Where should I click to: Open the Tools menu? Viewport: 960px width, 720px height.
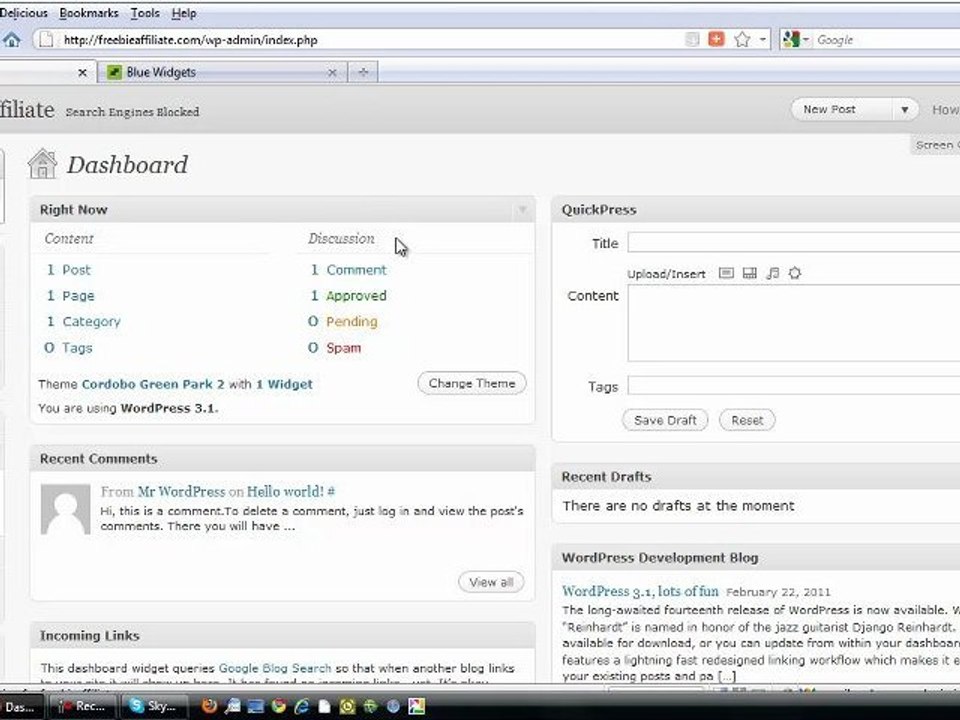click(145, 13)
